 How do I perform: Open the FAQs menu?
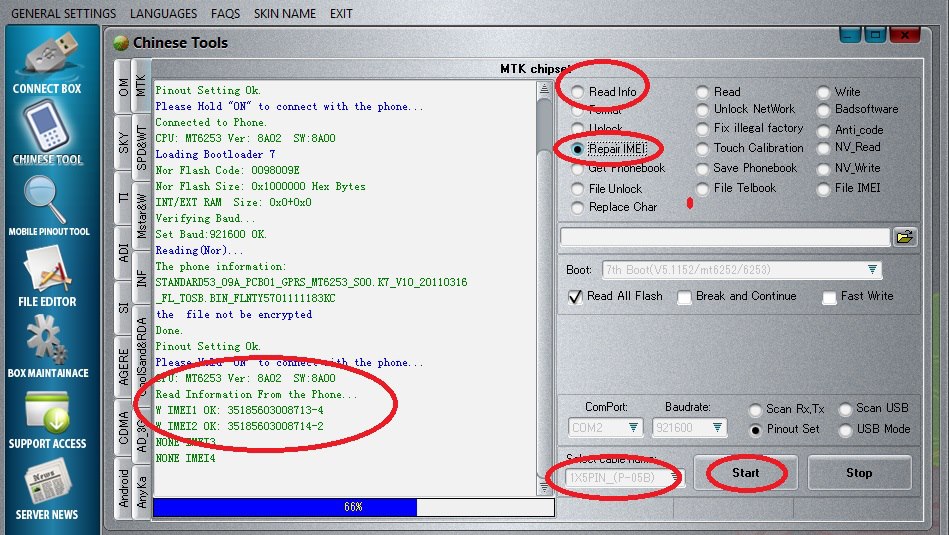pyautogui.click(x=225, y=13)
